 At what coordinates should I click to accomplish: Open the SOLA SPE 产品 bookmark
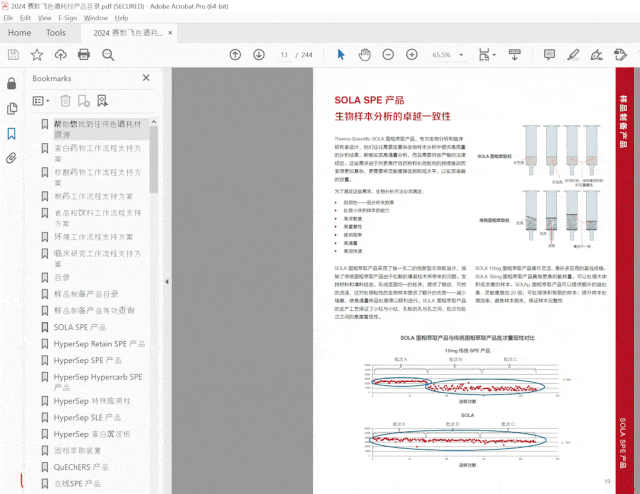coord(80,327)
